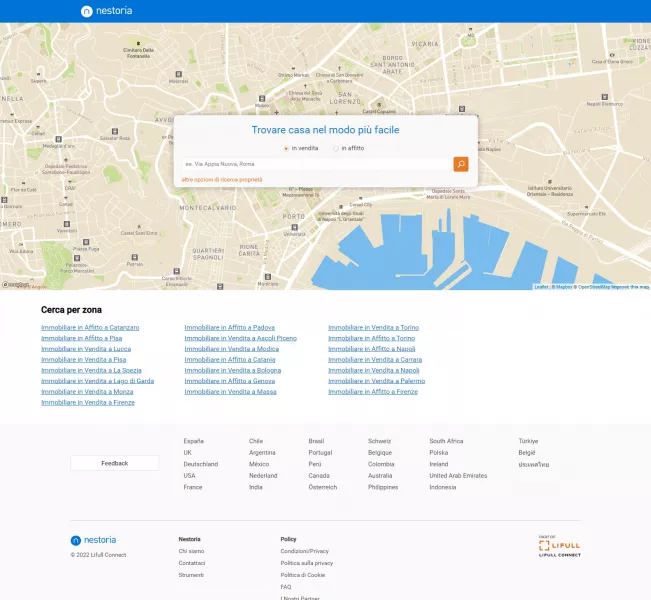Go to the Schweiz country site
651x600 pixels.
tap(379, 441)
